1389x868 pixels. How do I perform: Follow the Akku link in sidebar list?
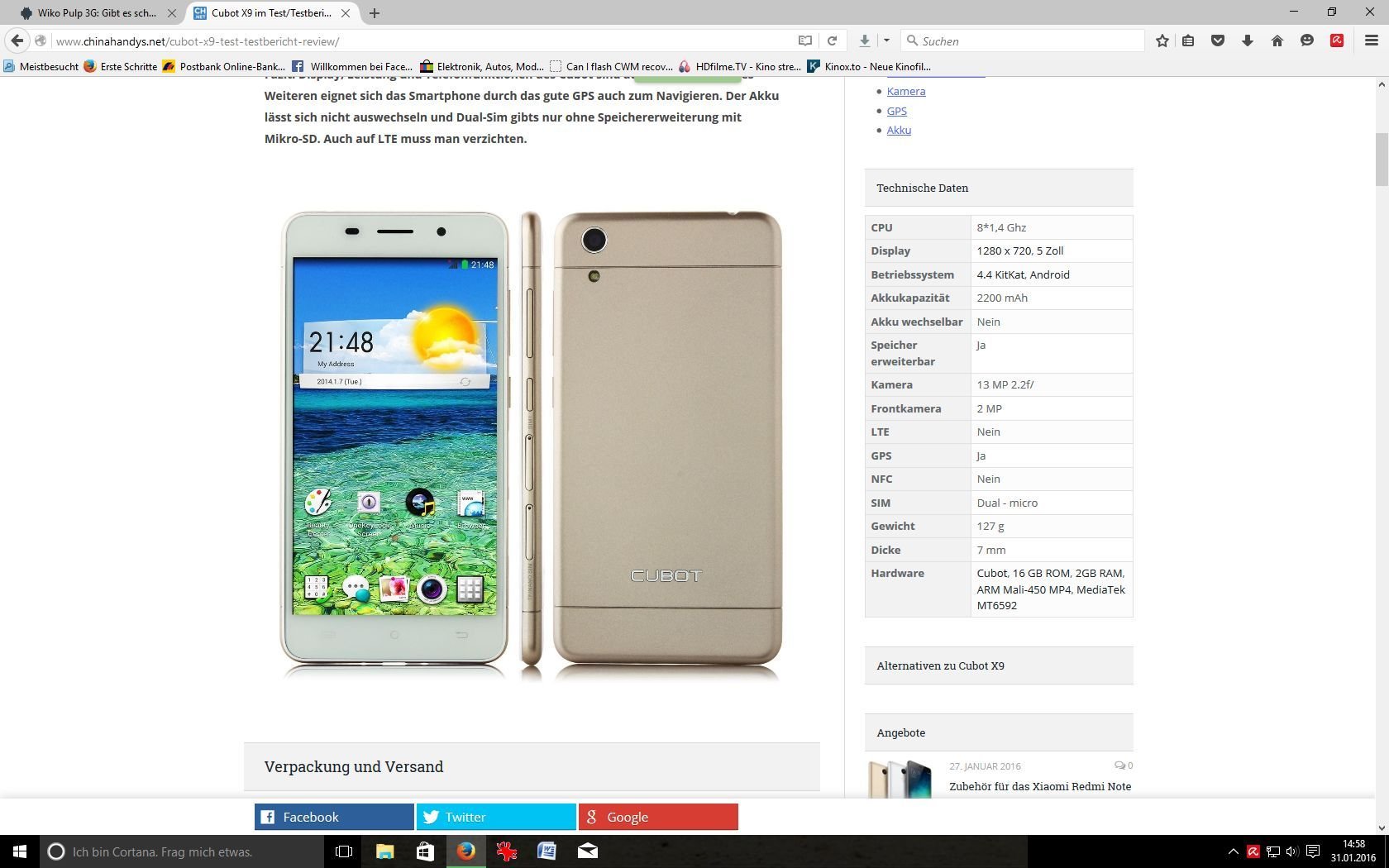(899, 130)
